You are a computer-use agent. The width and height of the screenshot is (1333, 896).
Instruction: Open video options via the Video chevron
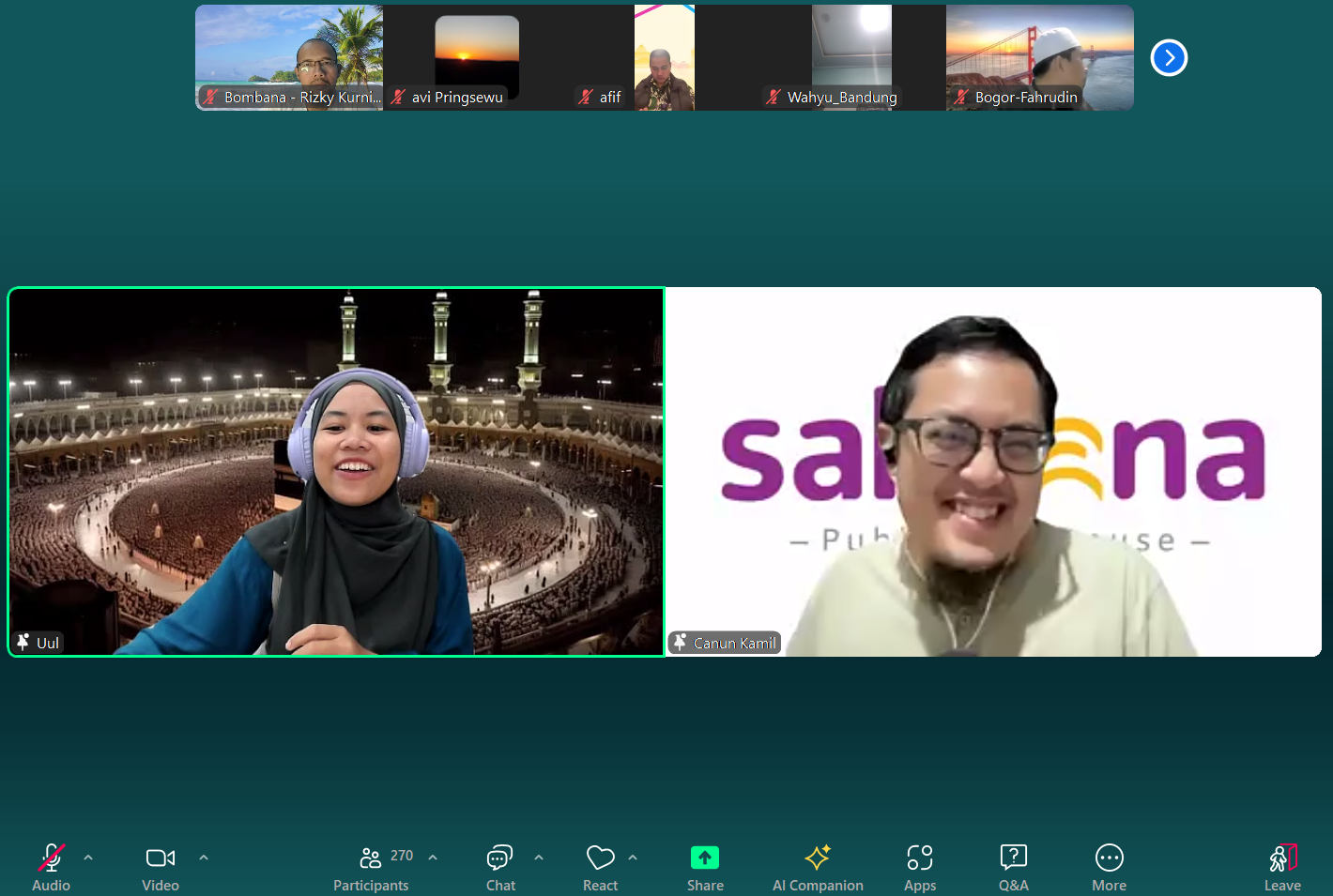203,857
